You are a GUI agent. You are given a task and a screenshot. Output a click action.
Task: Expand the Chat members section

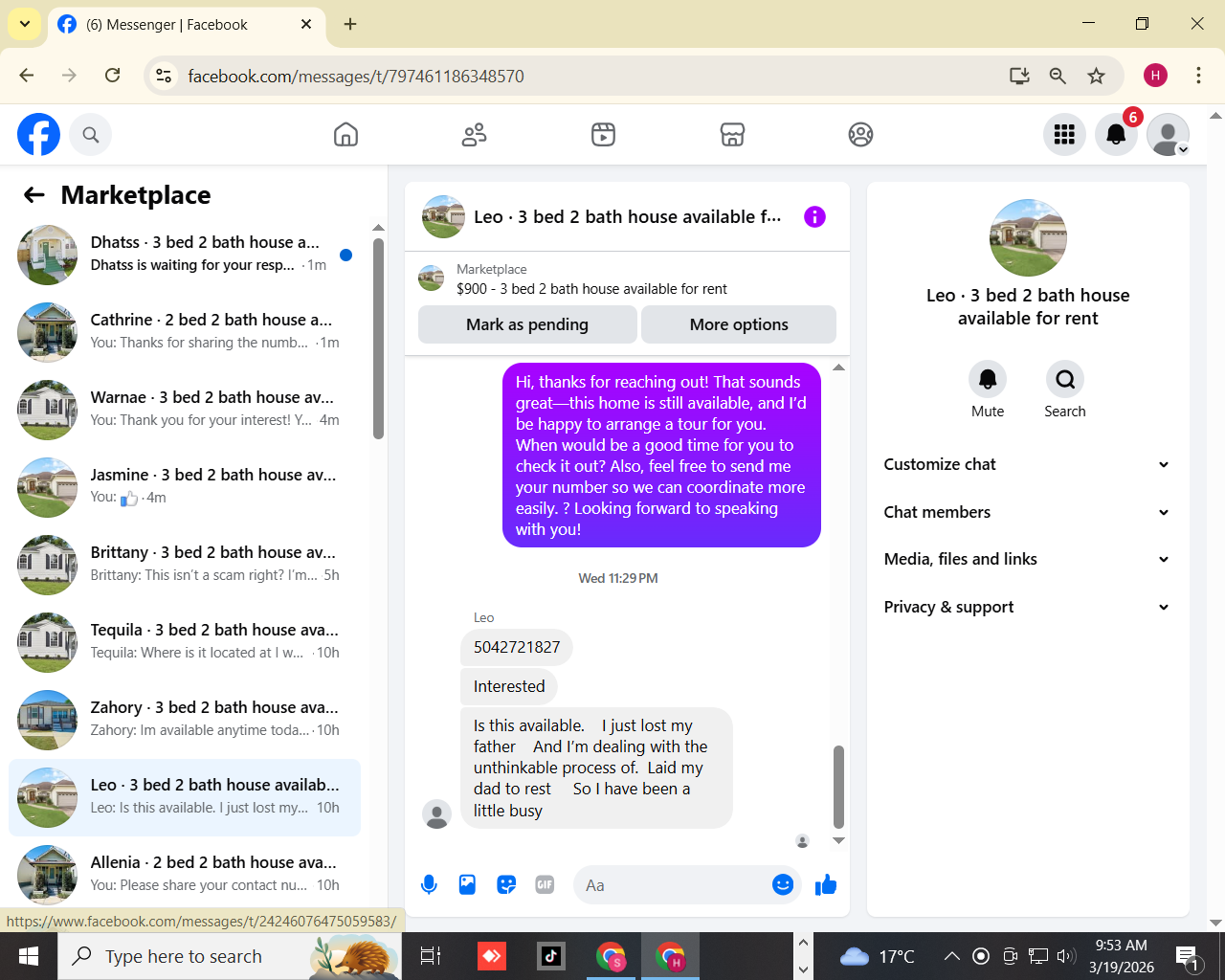pyautogui.click(x=1027, y=512)
